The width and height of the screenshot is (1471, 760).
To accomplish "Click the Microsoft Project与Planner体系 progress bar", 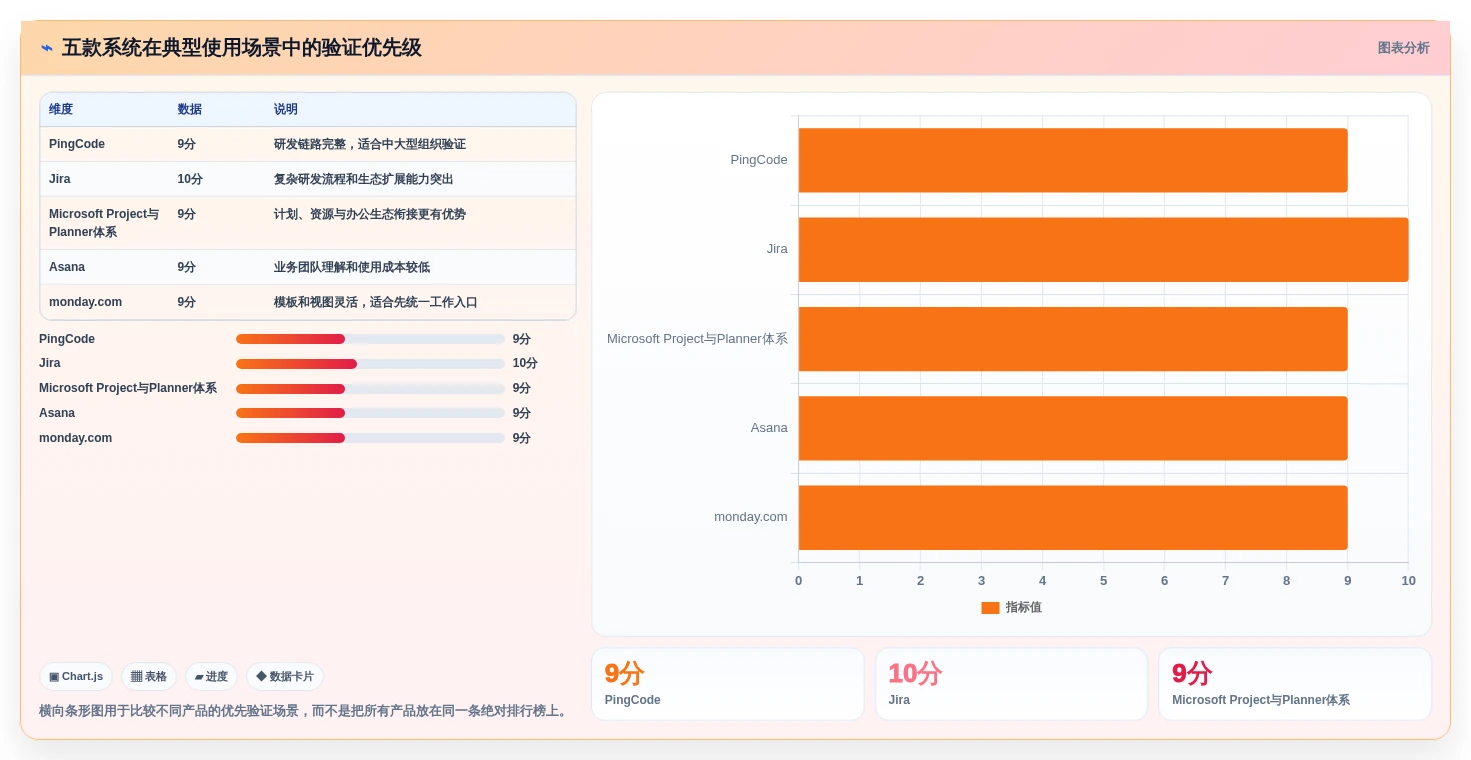I will click(370, 389).
